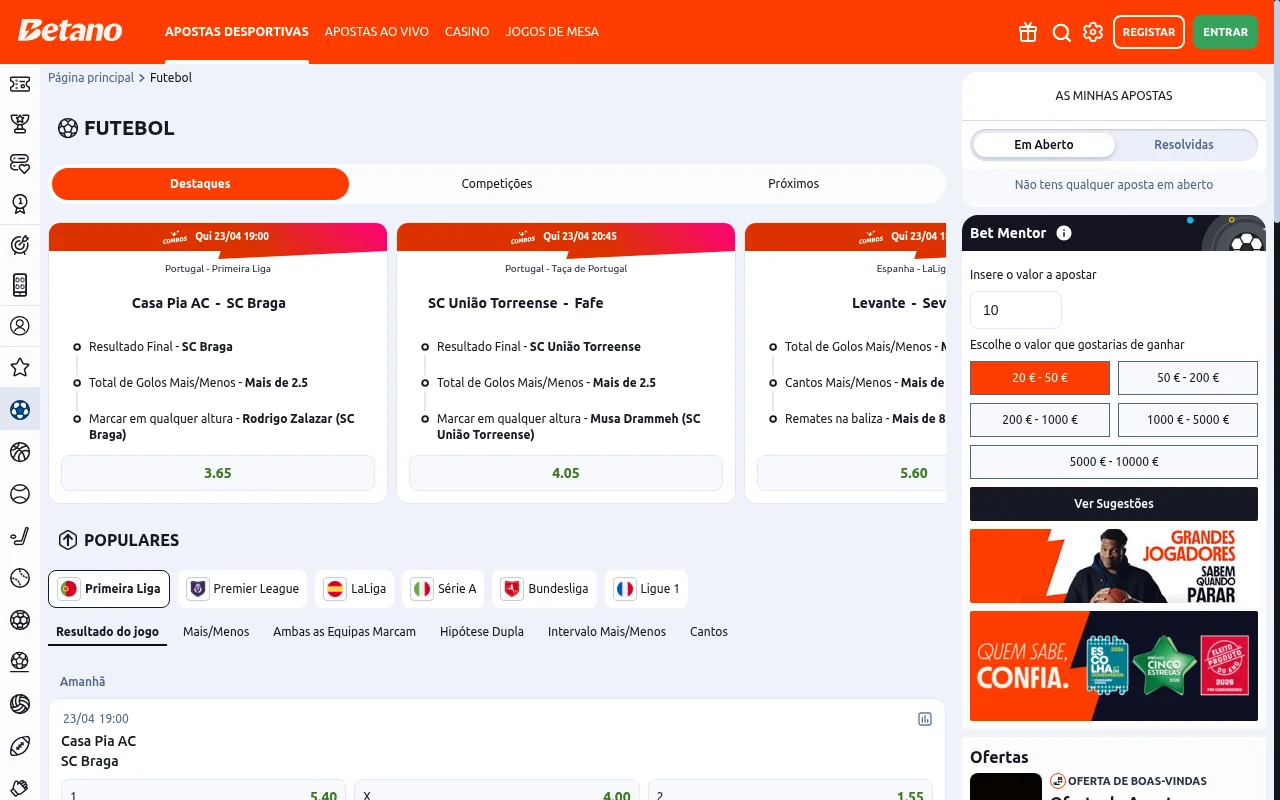Open the gift promotions icon in header
This screenshot has width=1280, height=800.
pos(1028,32)
